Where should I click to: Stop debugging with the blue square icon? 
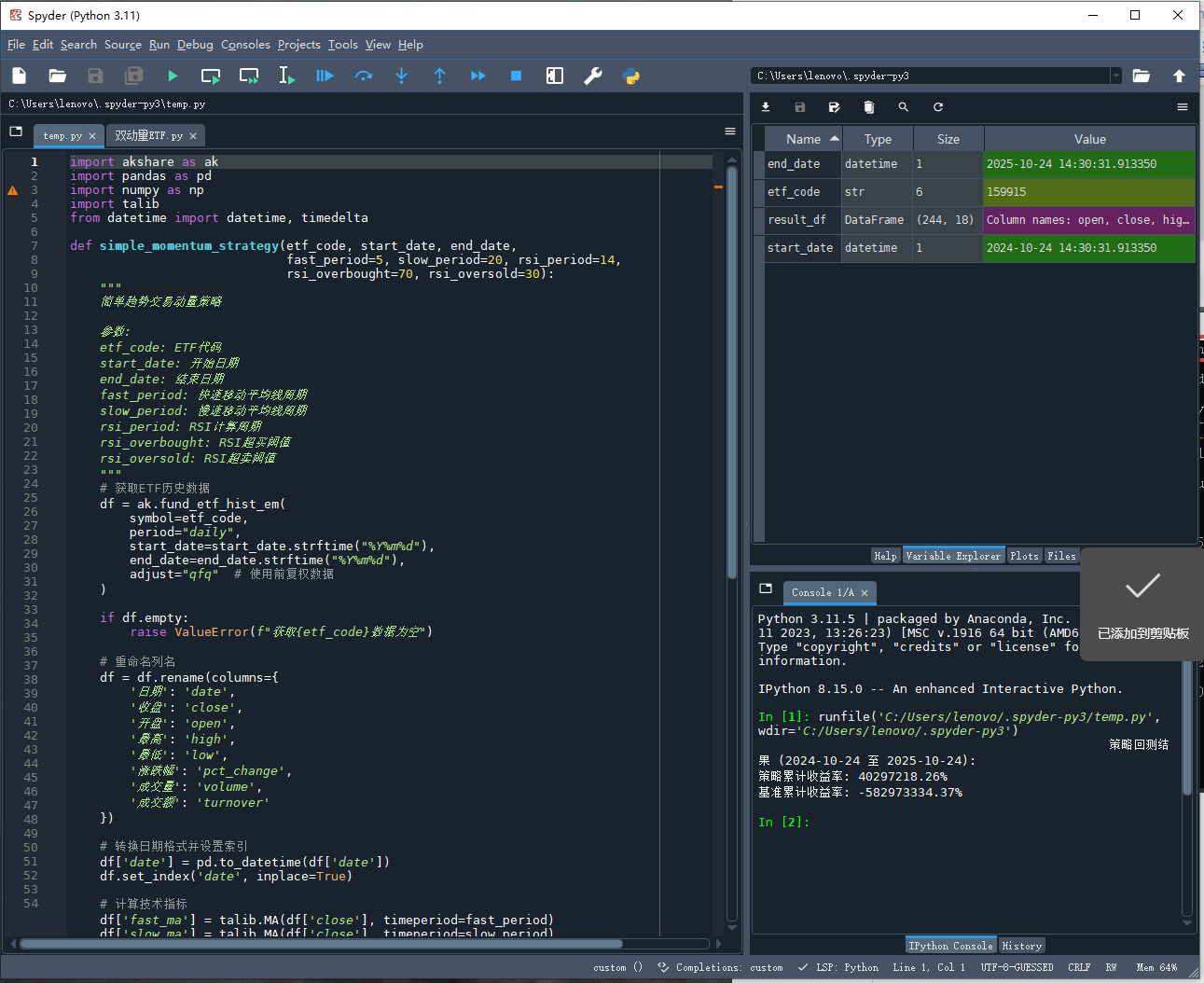[x=516, y=76]
